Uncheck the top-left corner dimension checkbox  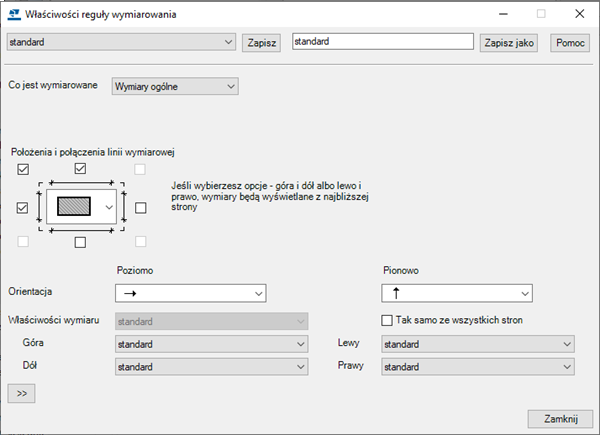point(23,170)
